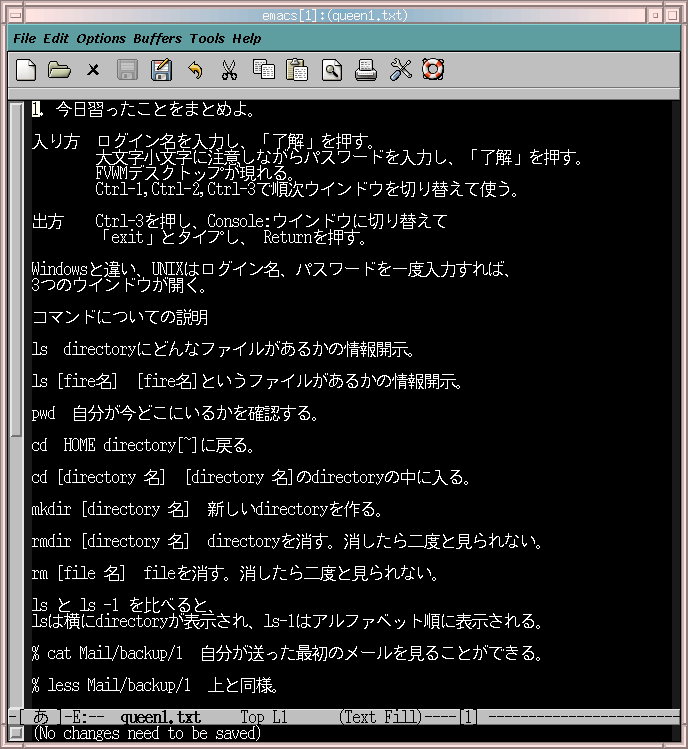
Task: Click the line starting 'rm [file 名]'
Action: (x=236, y=573)
